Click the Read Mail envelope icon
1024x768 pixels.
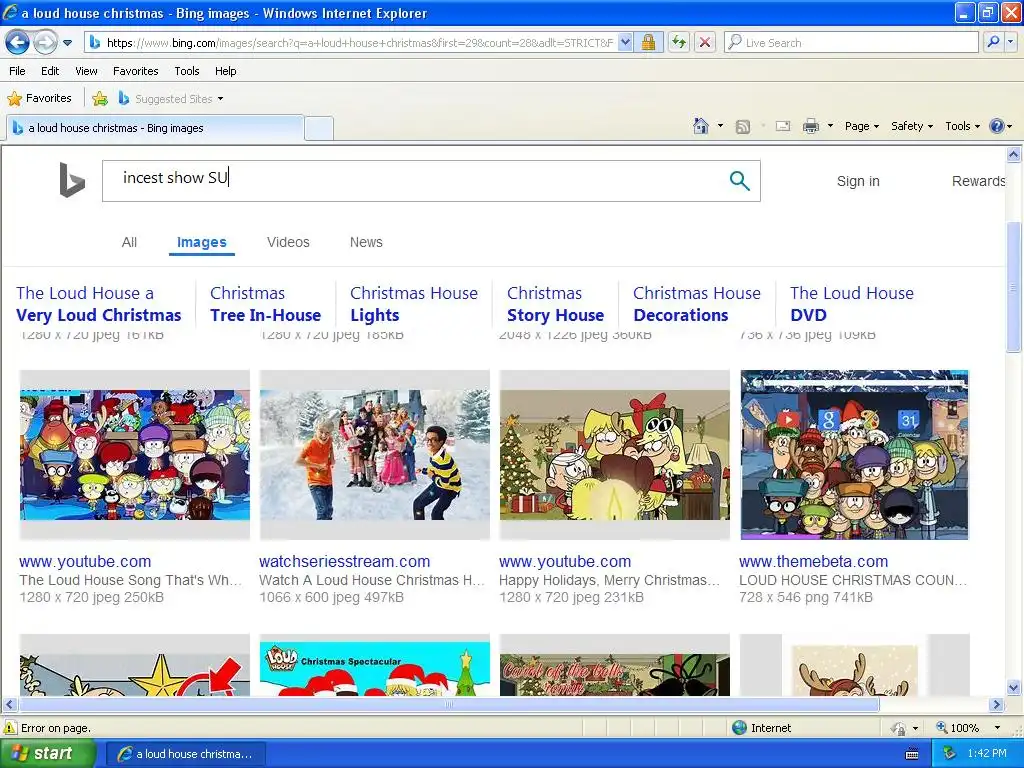(782, 126)
